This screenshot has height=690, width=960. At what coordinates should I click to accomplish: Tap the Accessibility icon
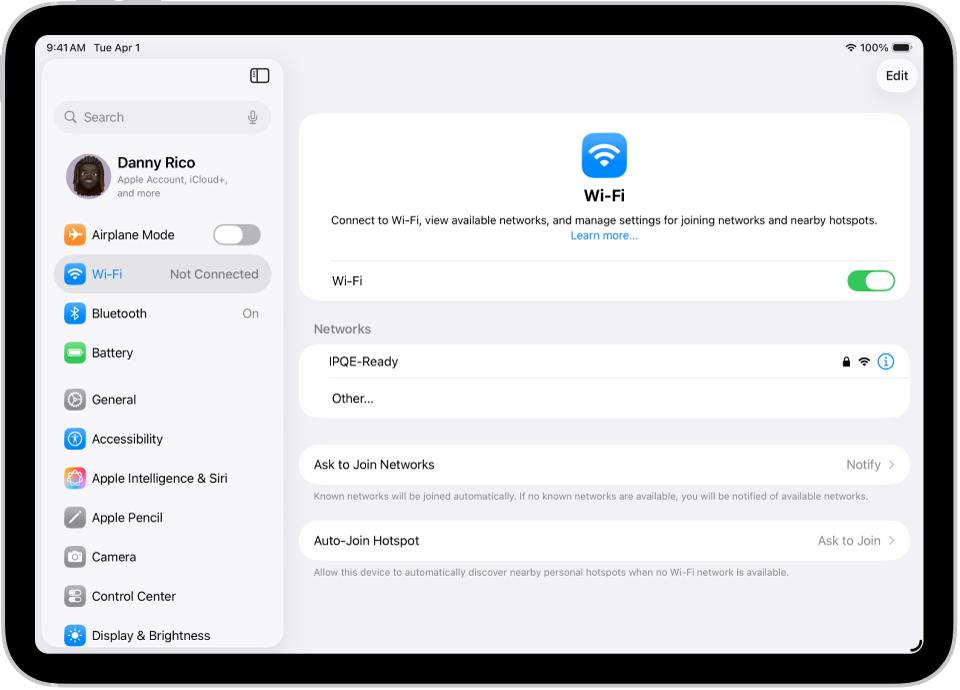(75, 439)
